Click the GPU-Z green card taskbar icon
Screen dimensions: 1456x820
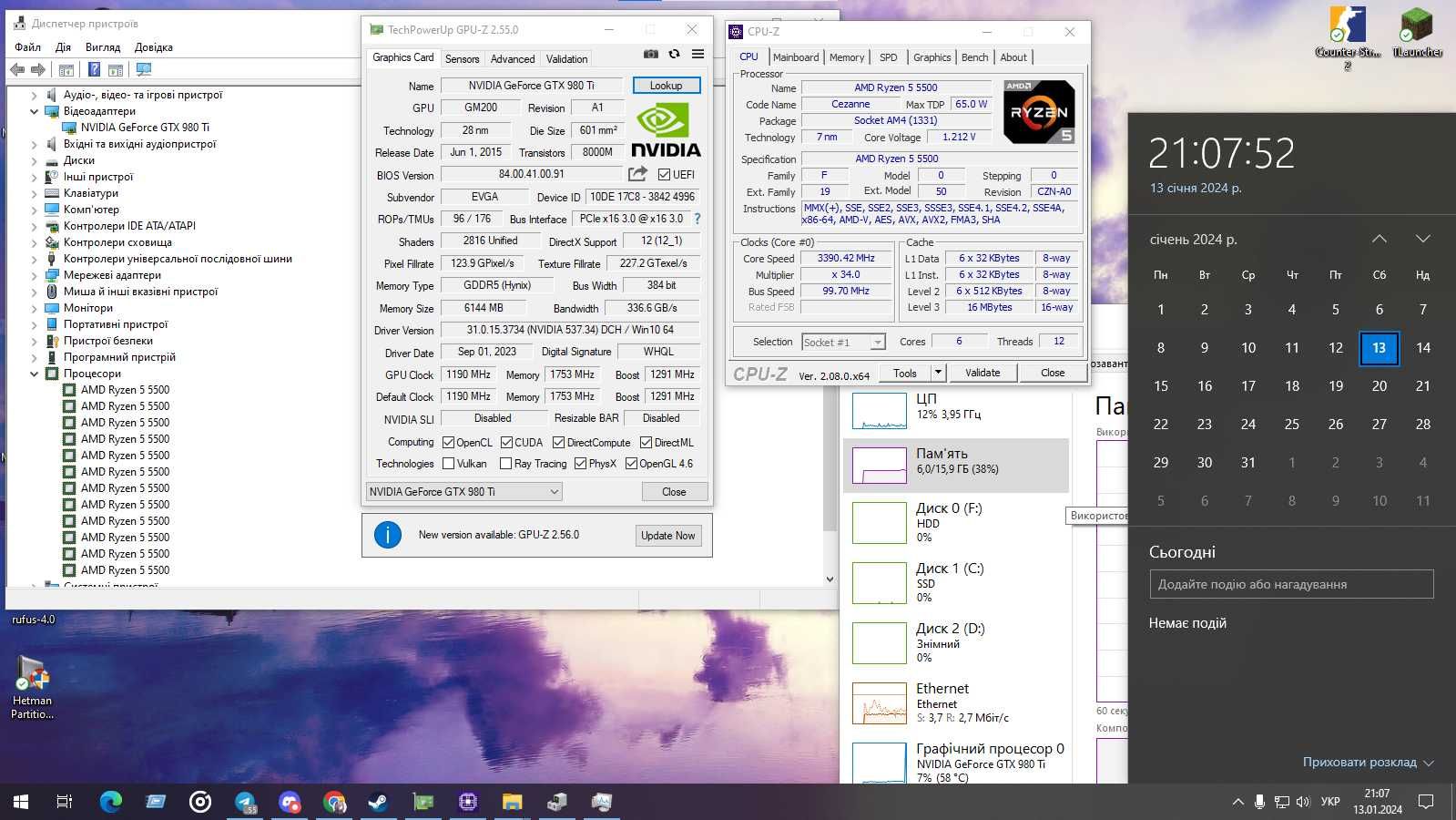click(423, 802)
